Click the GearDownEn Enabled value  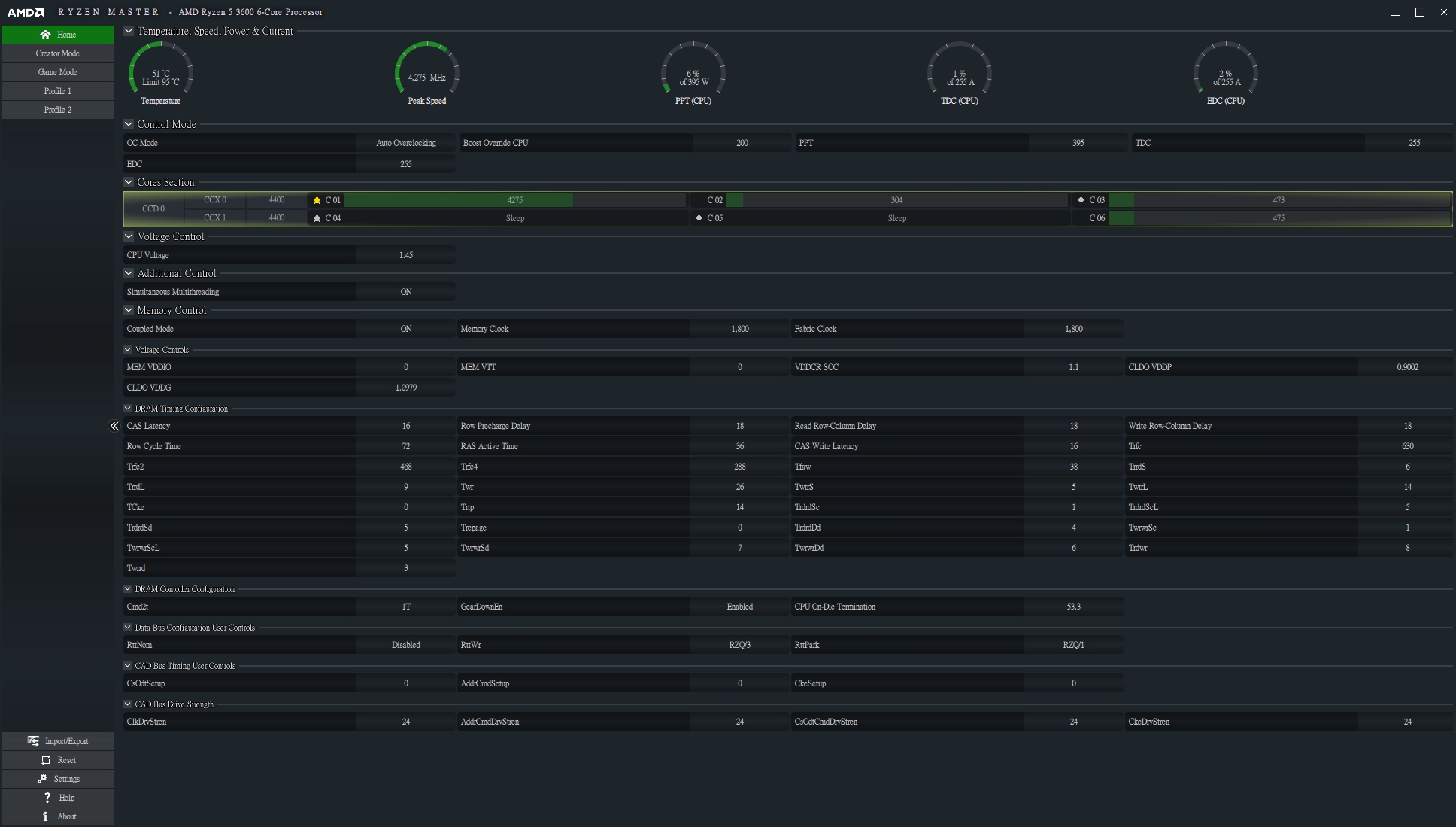[740, 607]
